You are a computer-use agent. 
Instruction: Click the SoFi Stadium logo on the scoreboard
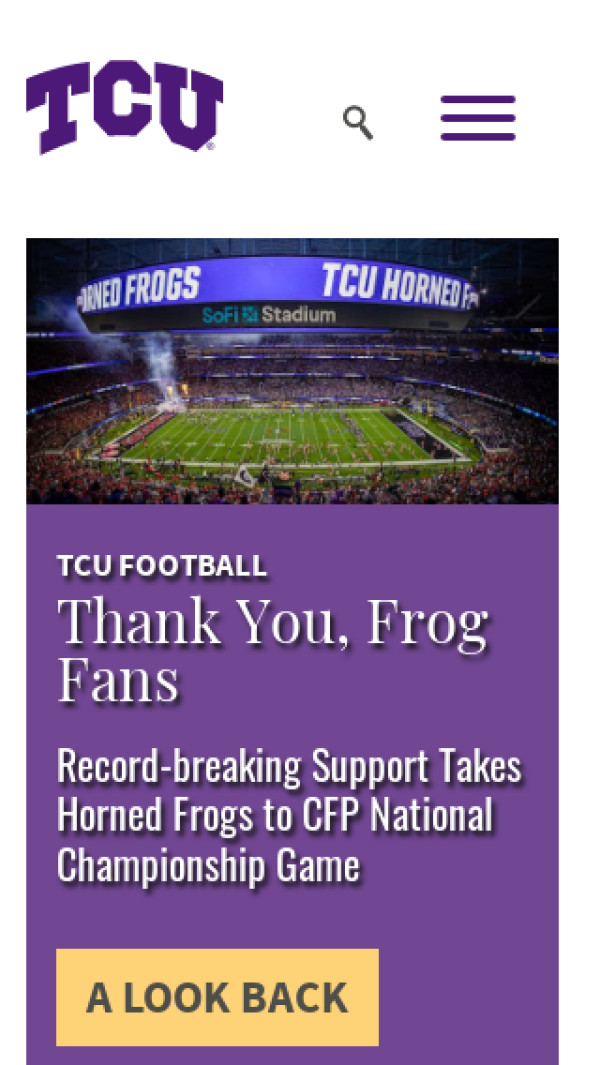(x=268, y=315)
